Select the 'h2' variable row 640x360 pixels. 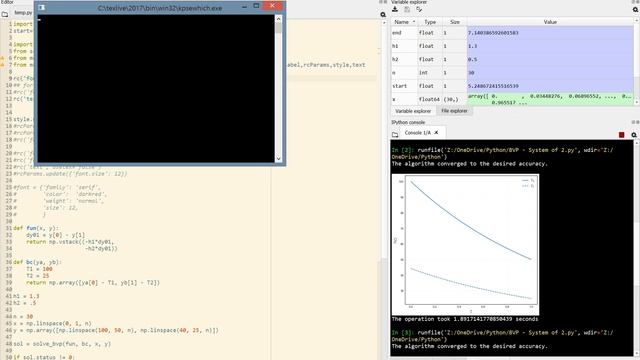click(512, 59)
